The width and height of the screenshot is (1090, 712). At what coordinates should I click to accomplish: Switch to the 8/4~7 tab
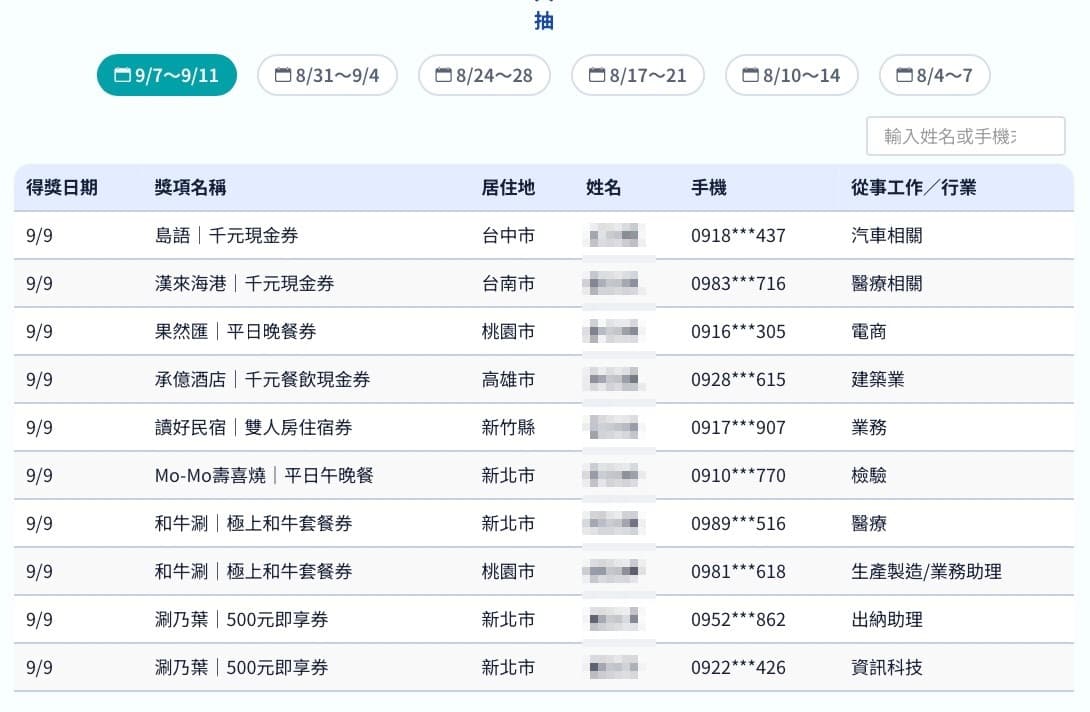(x=934, y=75)
